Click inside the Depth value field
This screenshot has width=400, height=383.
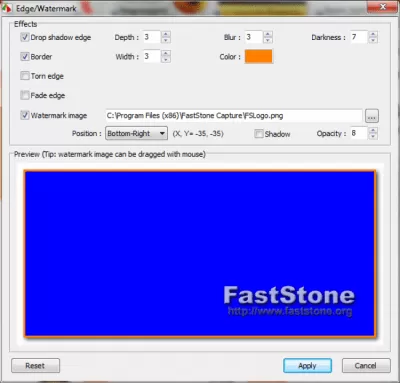click(x=152, y=37)
